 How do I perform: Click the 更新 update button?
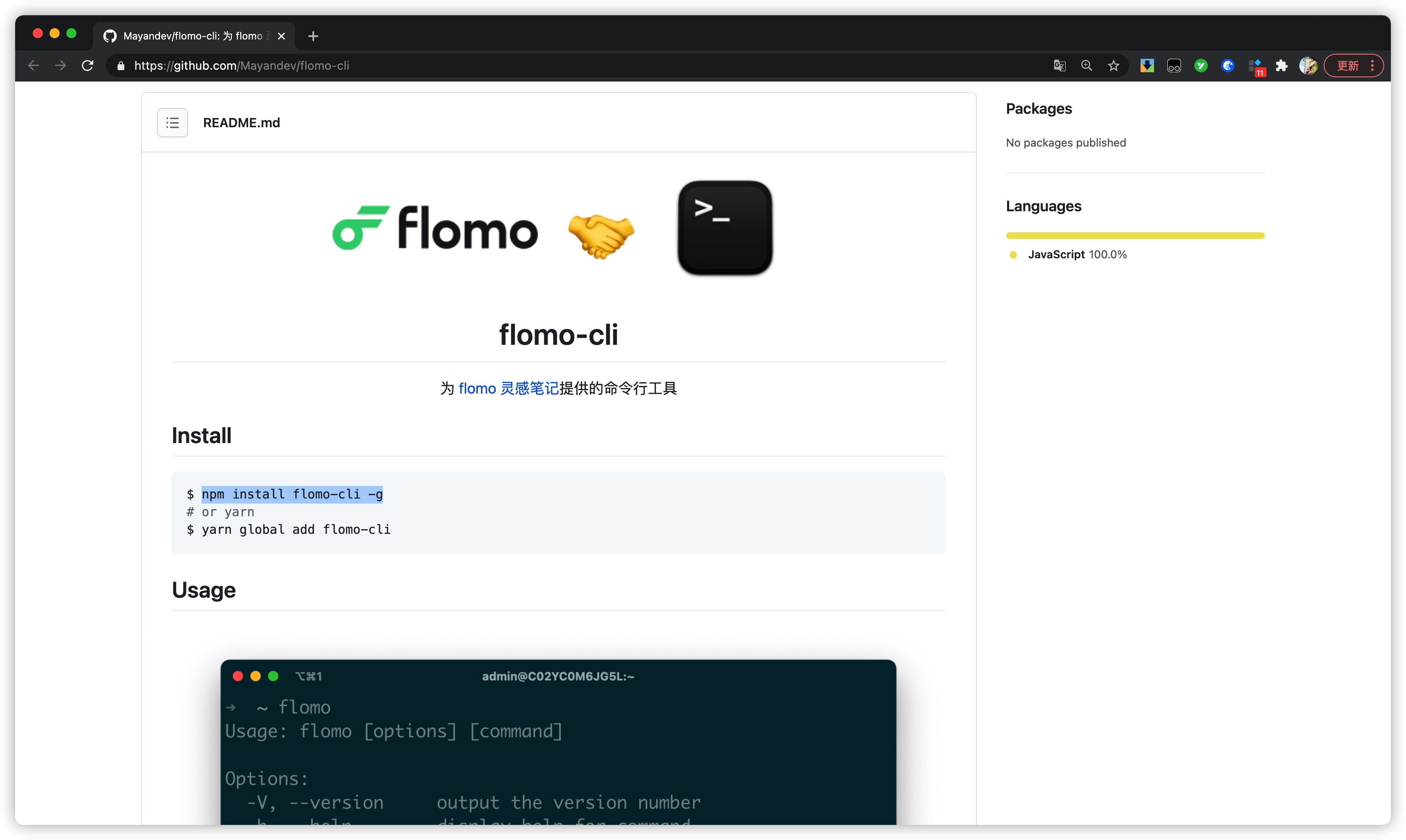(1348, 66)
